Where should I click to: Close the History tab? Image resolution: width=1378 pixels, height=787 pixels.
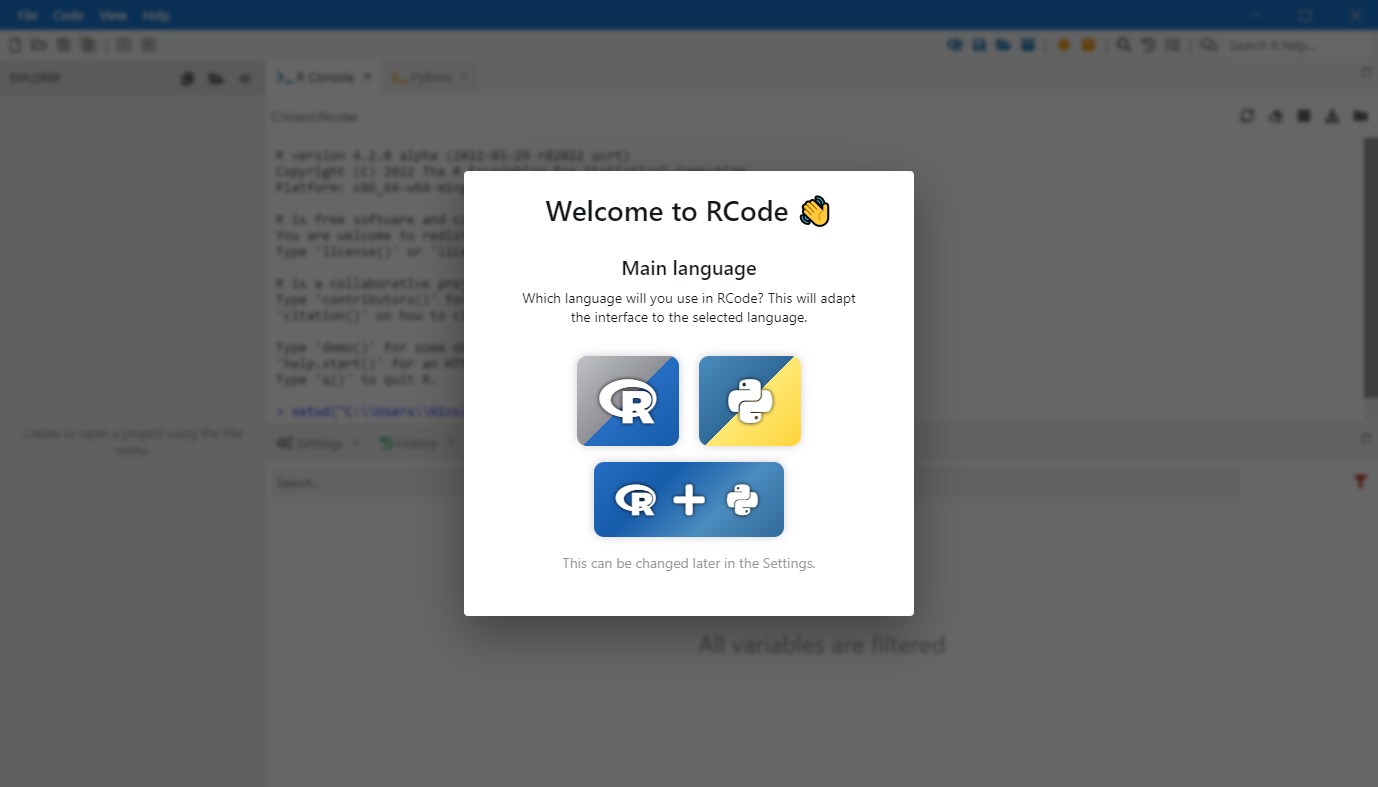click(449, 443)
